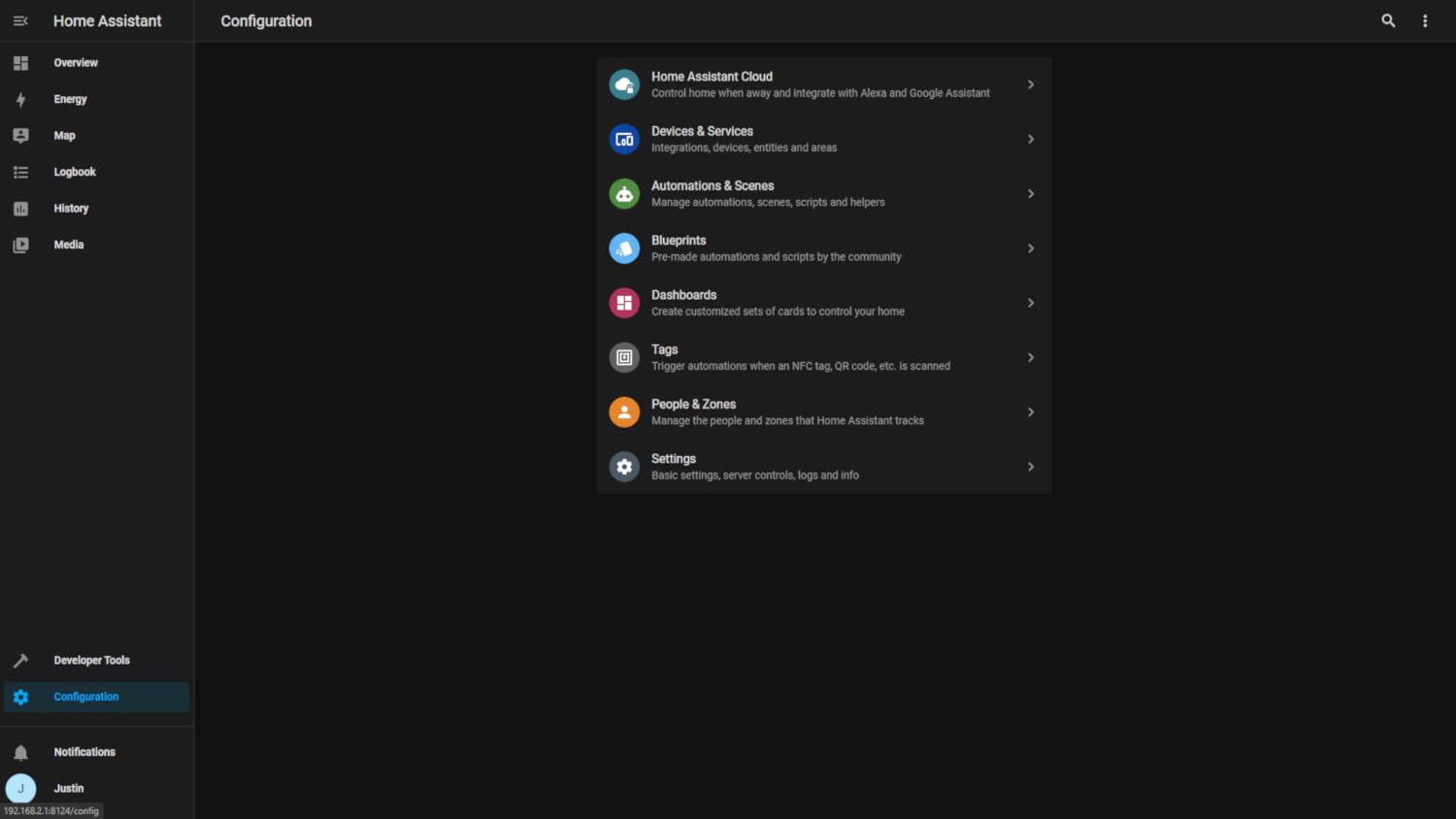Click the People & Zones person icon
1456x819 pixels.
pos(624,412)
